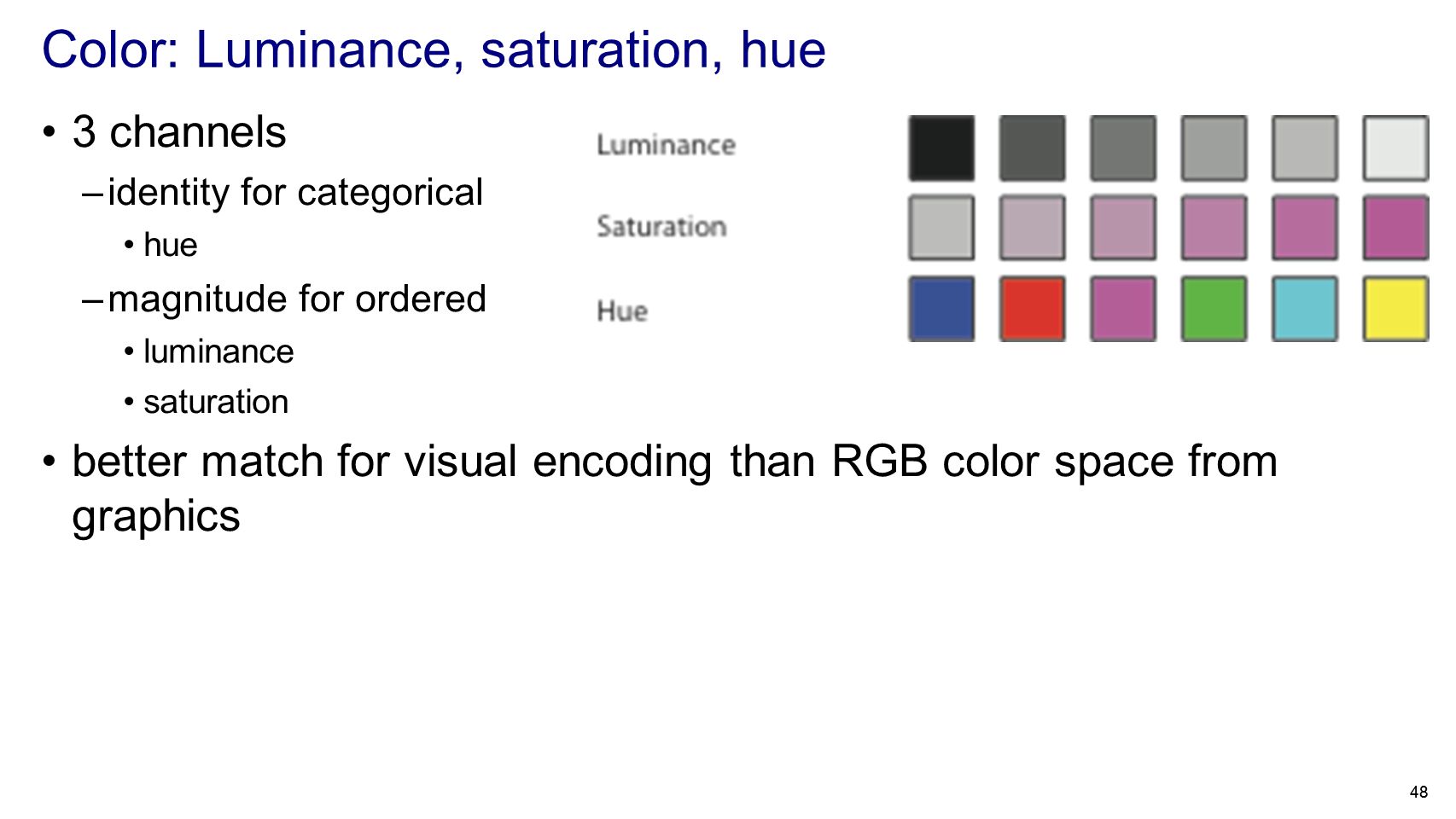Click 'identity for categorical' sub-bullet
Screen dimensions: 1456x819
[x=295, y=193]
